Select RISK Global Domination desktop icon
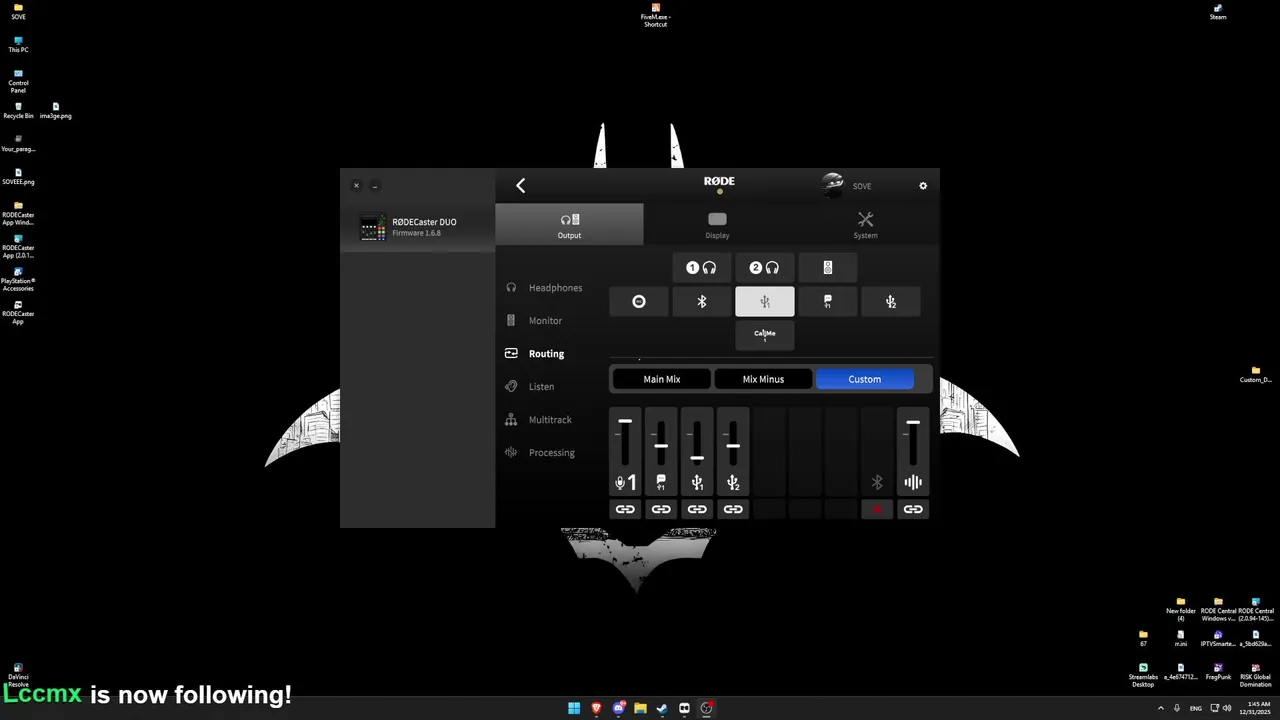 (x=1255, y=675)
